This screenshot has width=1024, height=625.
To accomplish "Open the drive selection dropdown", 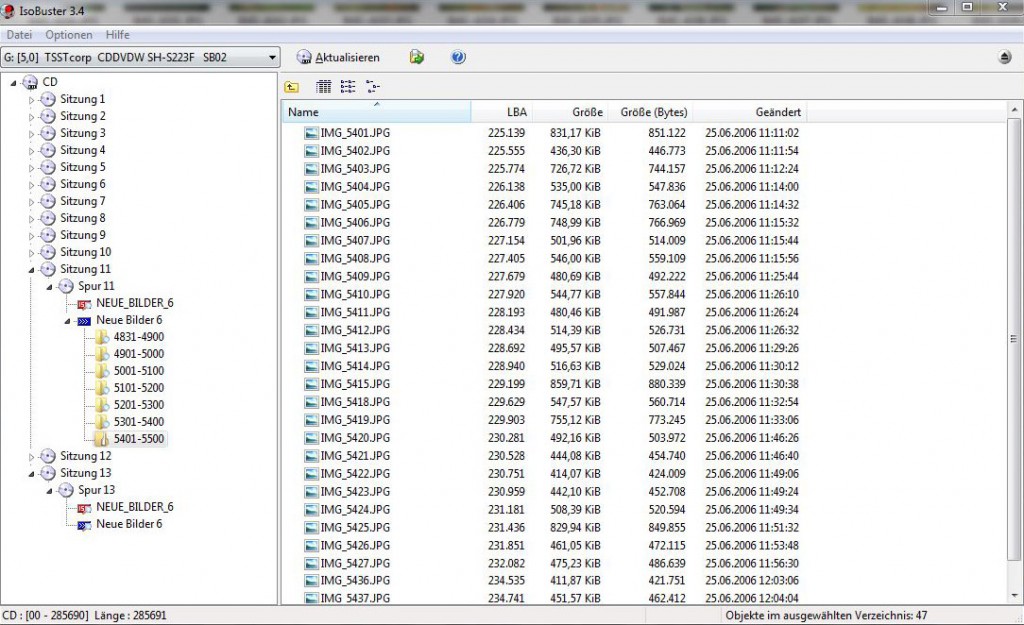I will coord(272,57).
